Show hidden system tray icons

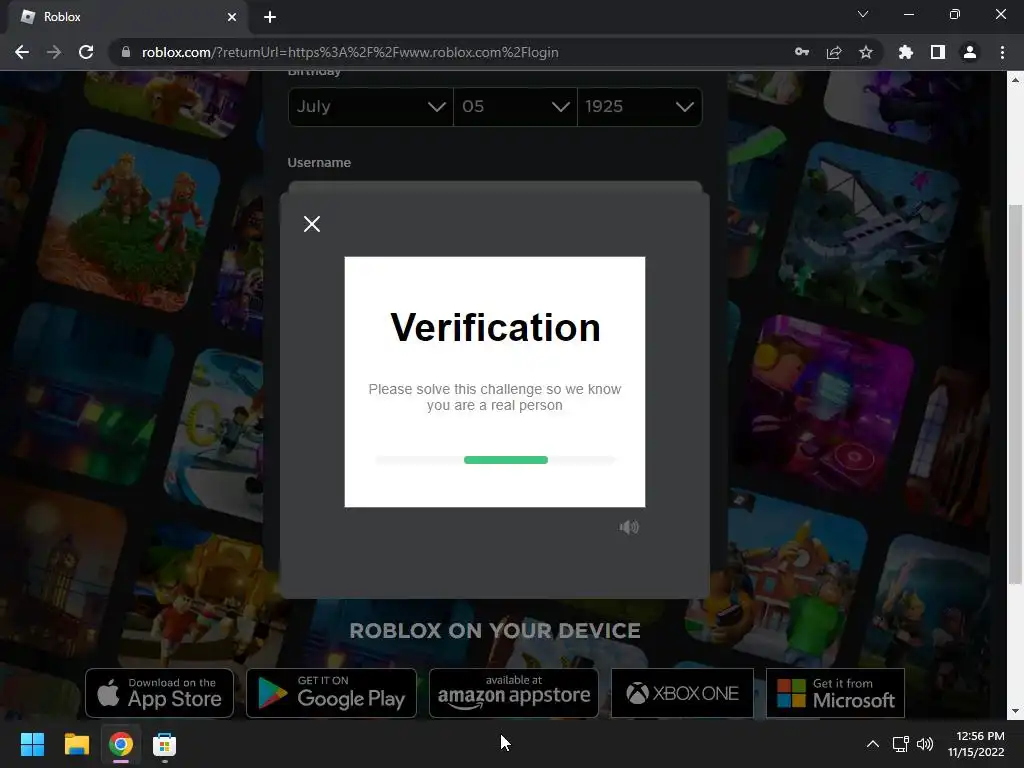(x=872, y=744)
